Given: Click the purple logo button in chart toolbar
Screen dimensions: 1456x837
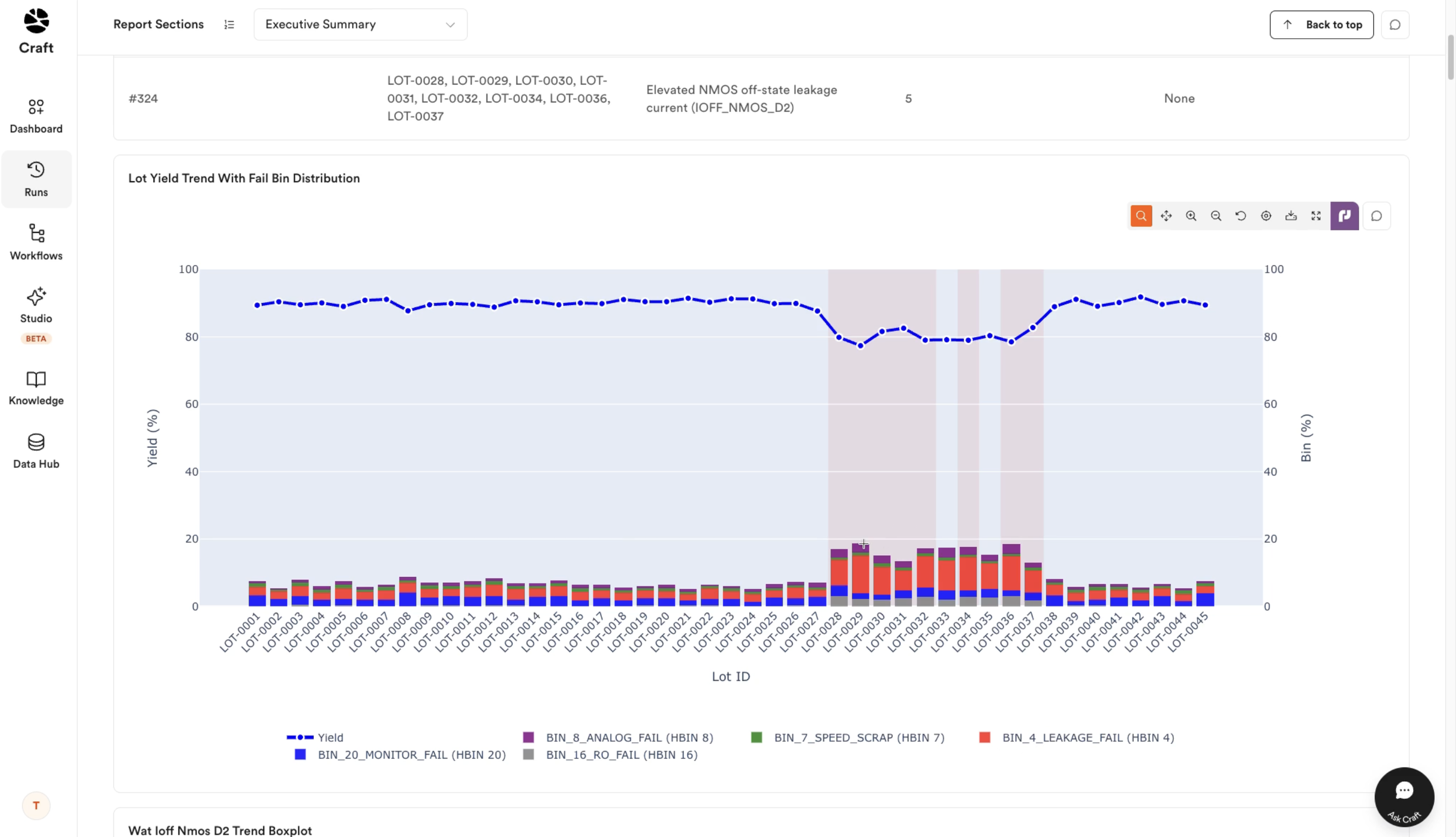Looking at the screenshot, I should click(x=1344, y=216).
